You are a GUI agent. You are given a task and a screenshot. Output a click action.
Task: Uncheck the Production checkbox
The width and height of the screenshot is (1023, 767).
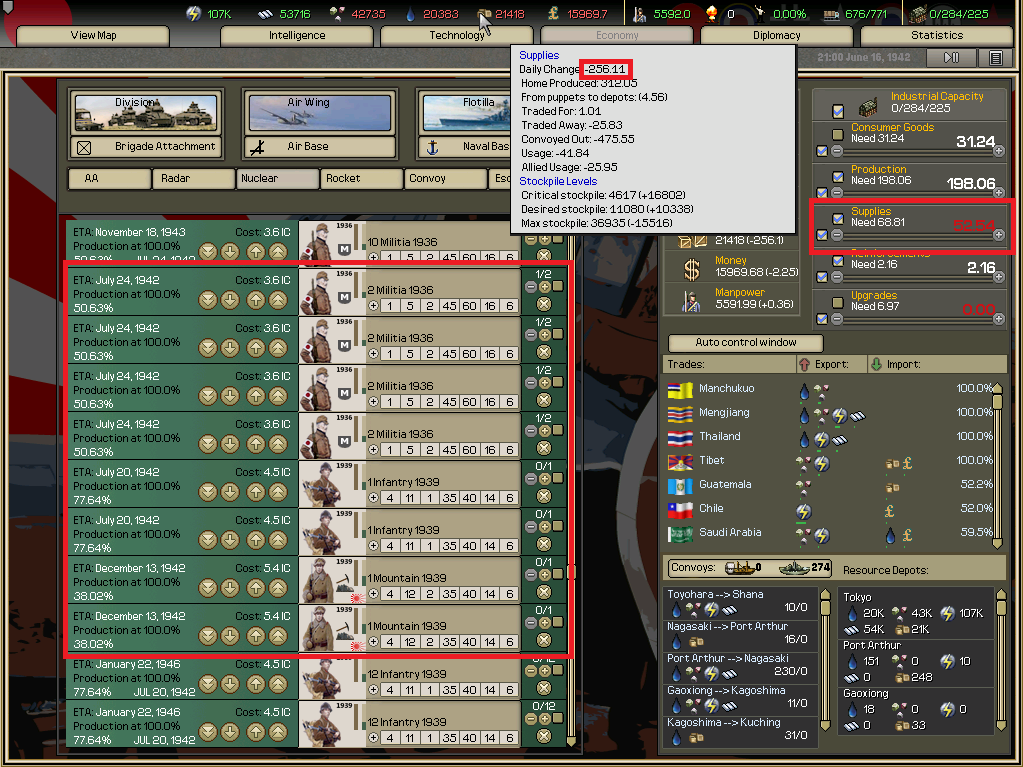coord(838,177)
